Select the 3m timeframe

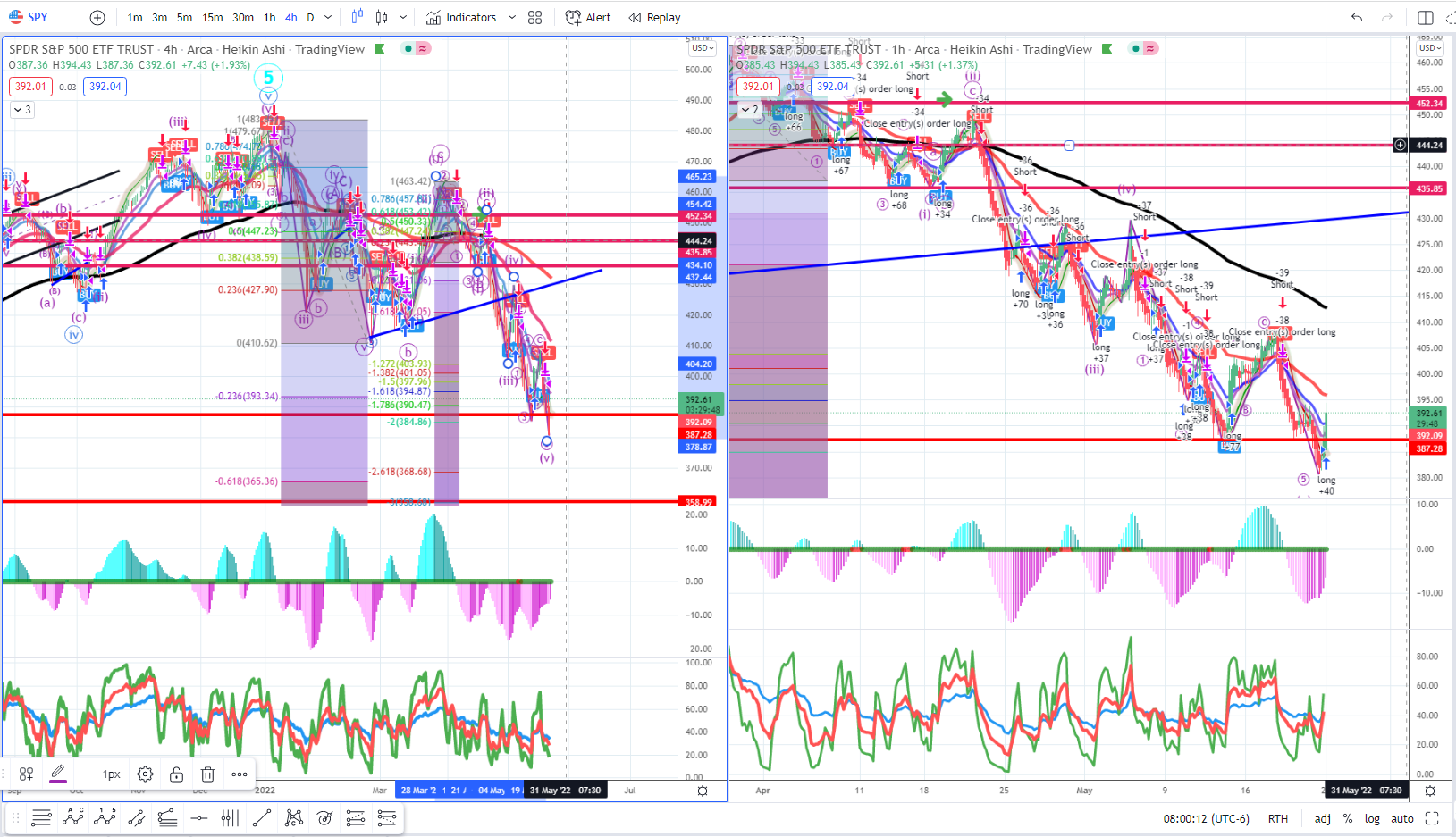[160, 18]
